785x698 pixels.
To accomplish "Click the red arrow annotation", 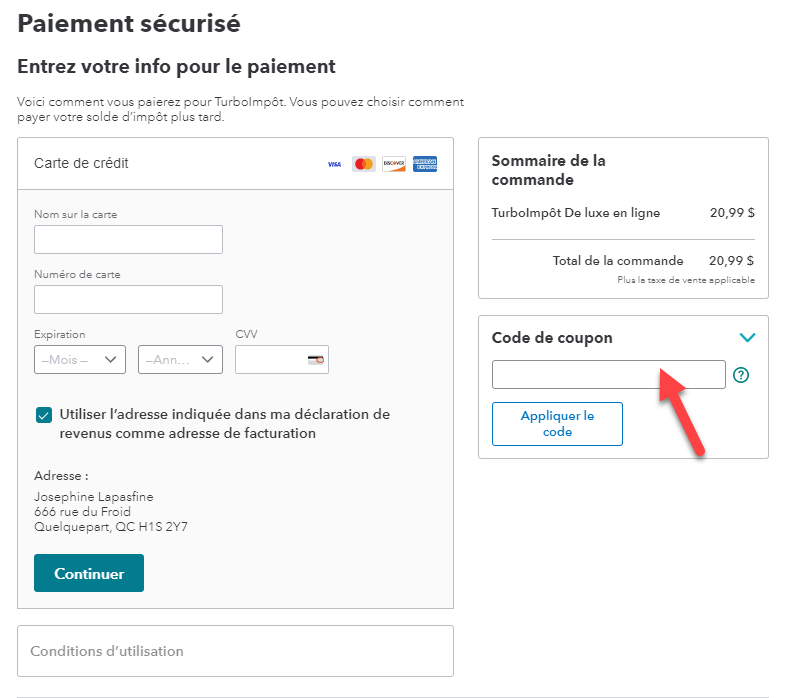I will 681,412.
